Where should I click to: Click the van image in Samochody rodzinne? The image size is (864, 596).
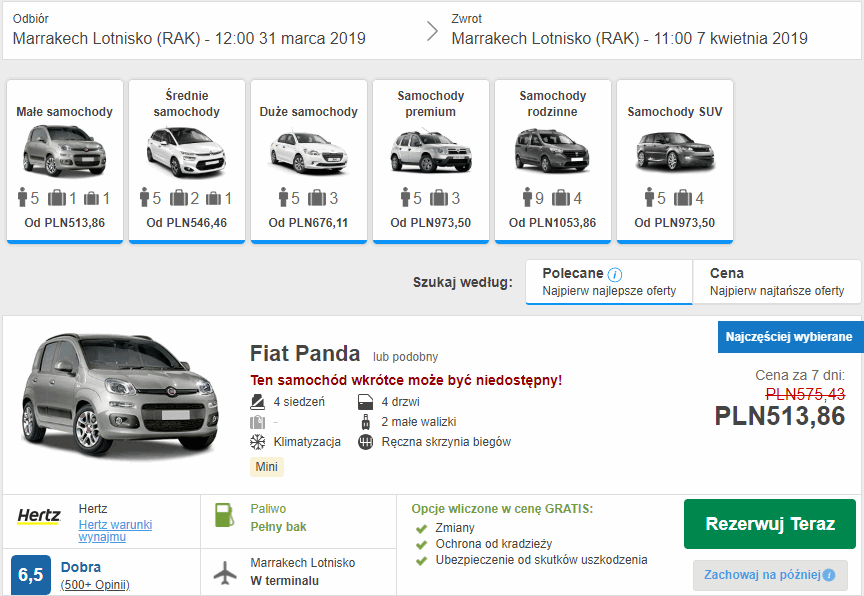(553, 151)
